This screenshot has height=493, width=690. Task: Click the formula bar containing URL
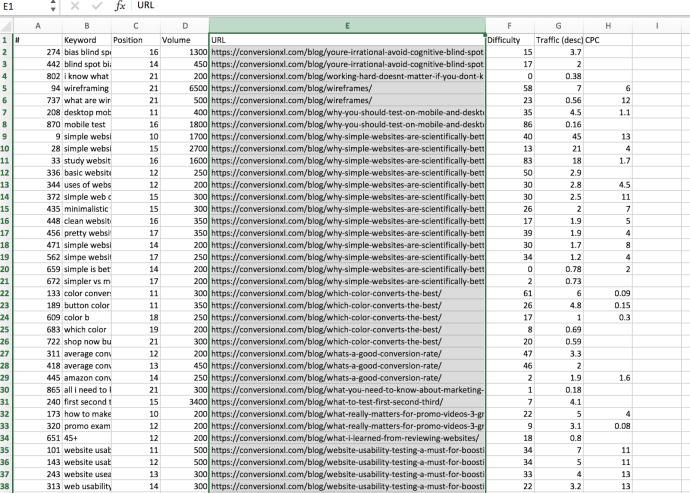pos(411,6)
